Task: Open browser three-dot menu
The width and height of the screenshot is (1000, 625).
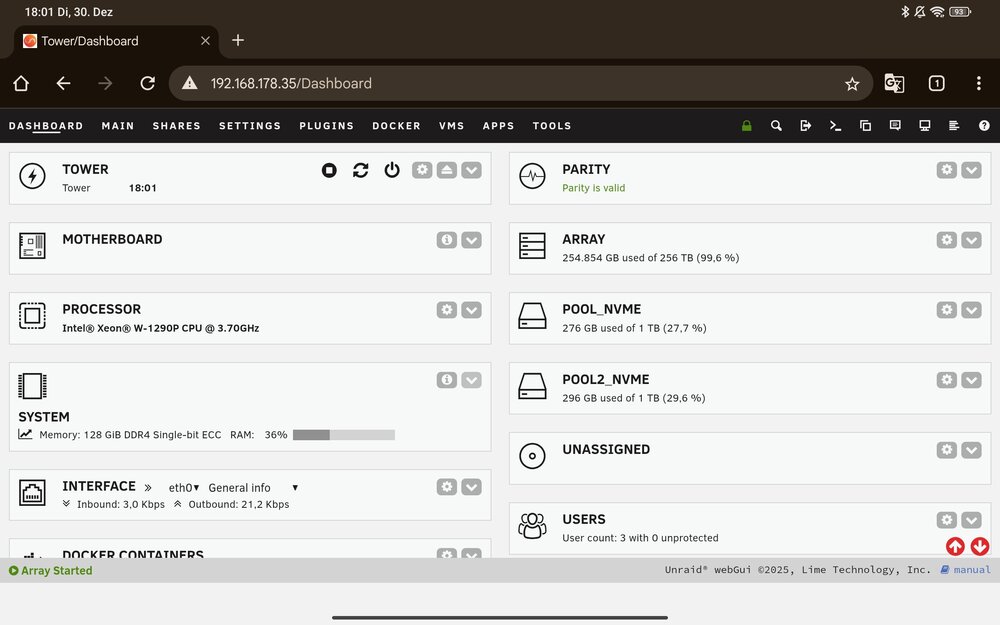Action: pyautogui.click(x=978, y=84)
